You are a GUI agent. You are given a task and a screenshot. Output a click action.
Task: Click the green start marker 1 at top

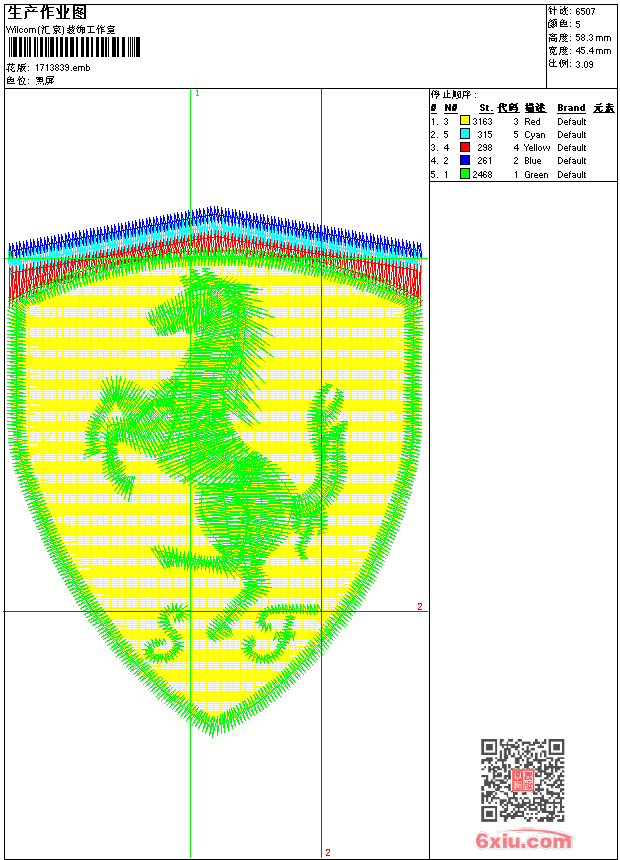pos(197,93)
